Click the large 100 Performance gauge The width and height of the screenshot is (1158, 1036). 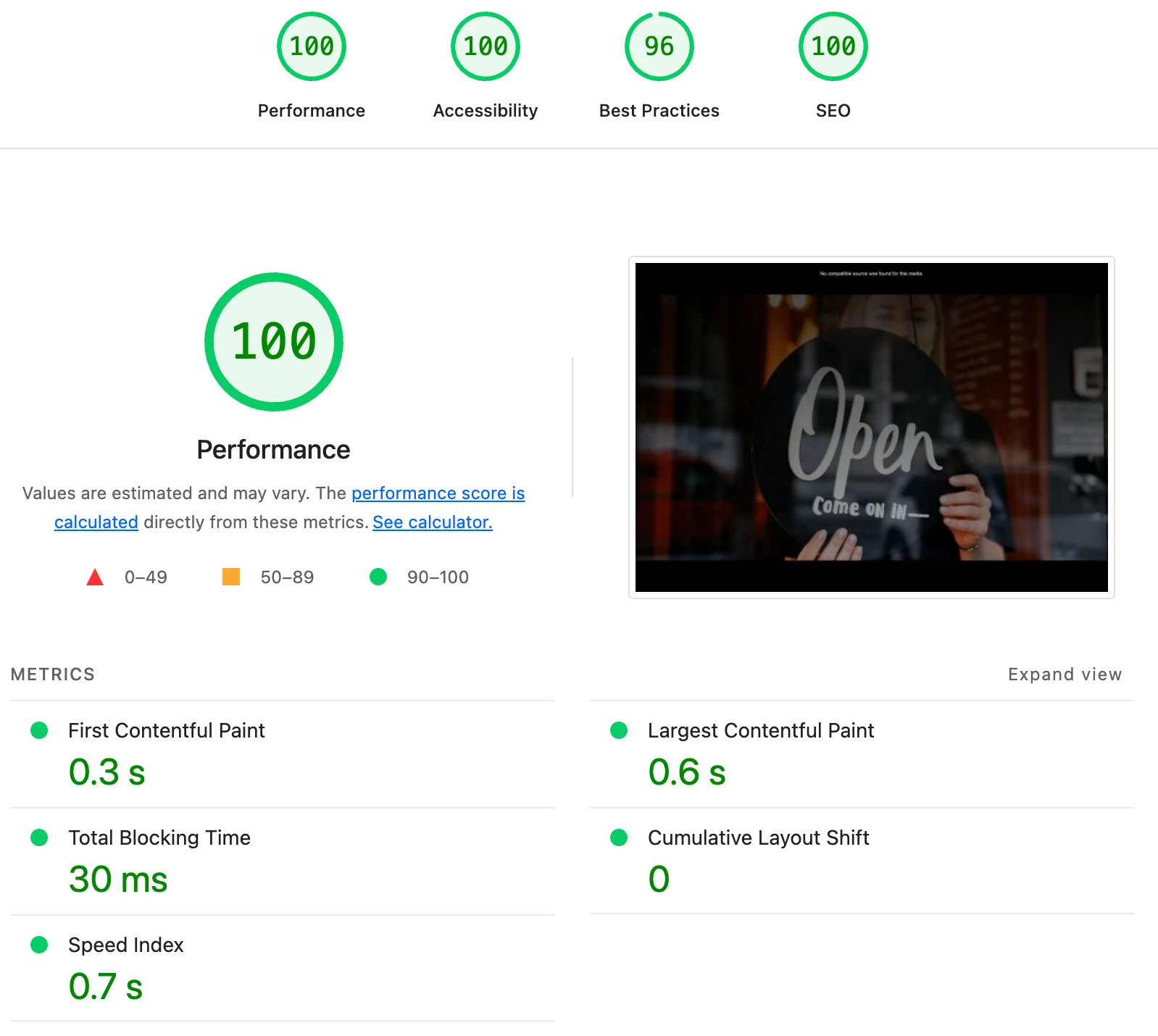coord(274,342)
